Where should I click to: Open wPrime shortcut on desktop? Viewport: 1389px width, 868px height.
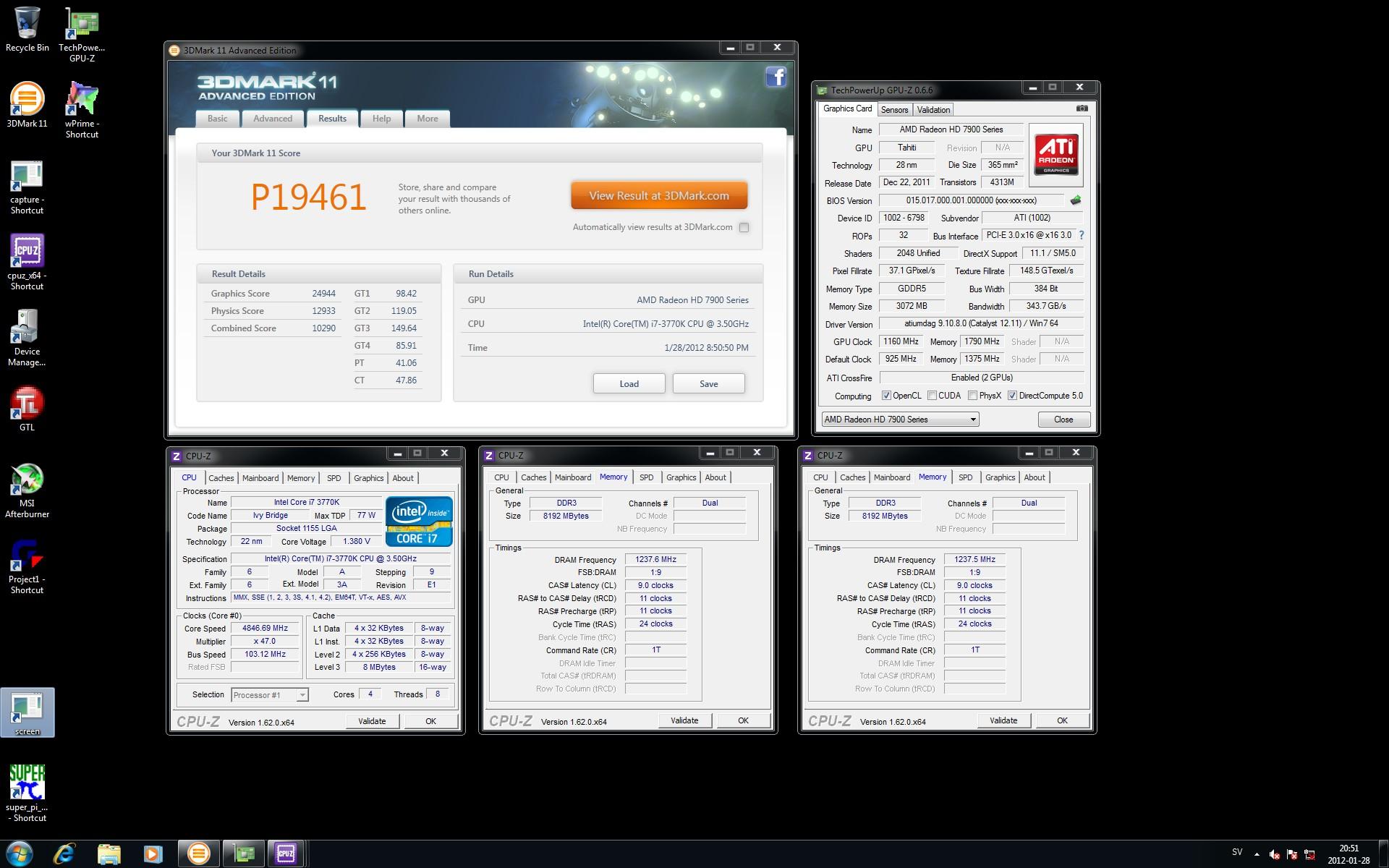point(82,110)
